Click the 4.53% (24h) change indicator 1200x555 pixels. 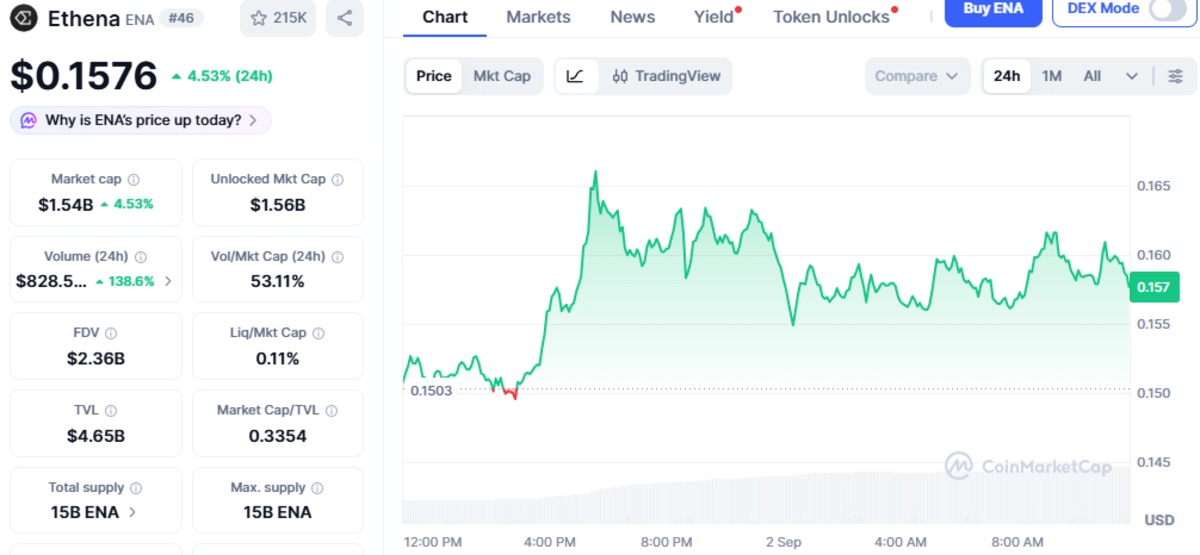(222, 76)
